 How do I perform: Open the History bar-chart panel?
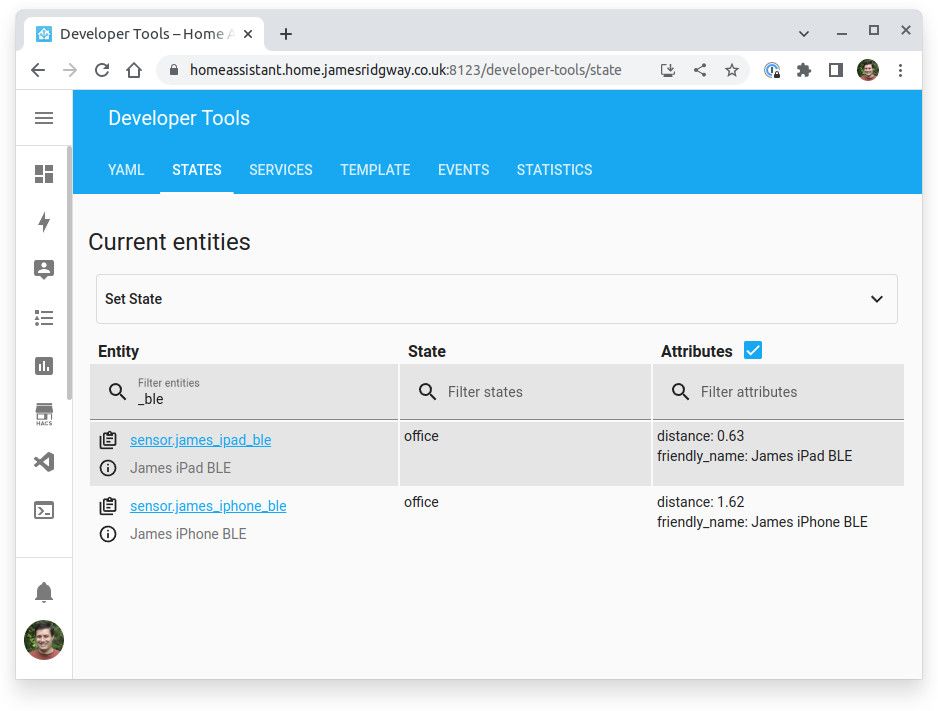43,365
